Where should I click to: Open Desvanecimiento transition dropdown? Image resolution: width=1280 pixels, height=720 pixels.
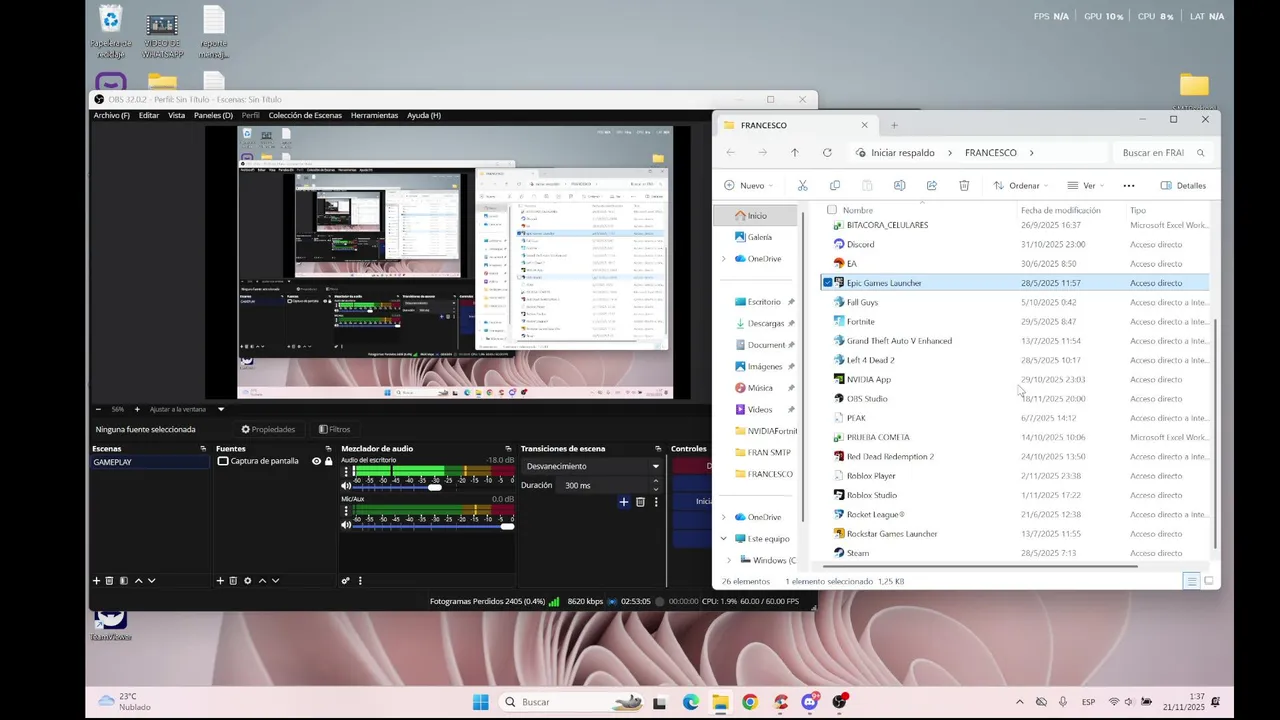click(x=592, y=466)
